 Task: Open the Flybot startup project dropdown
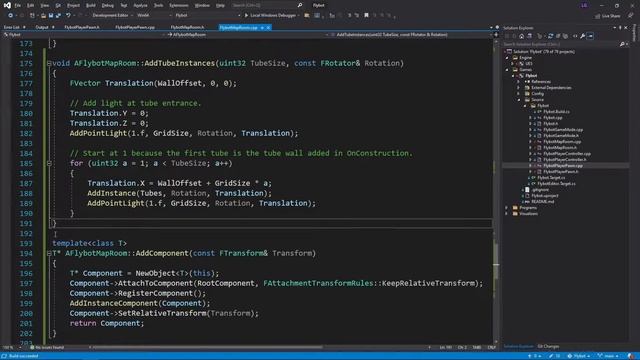208,16
